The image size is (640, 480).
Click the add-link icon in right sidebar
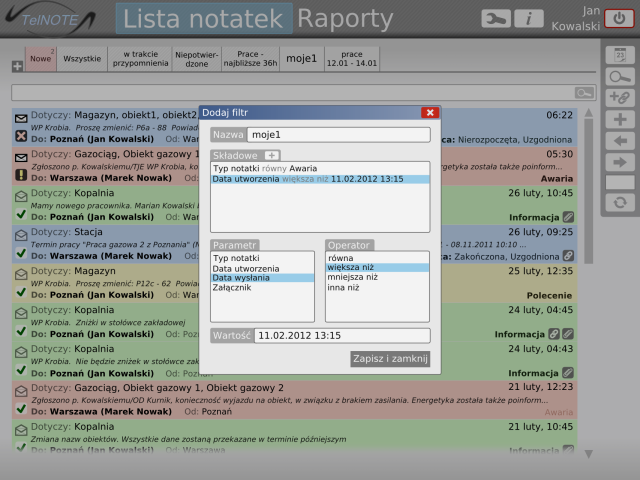pos(620,98)
